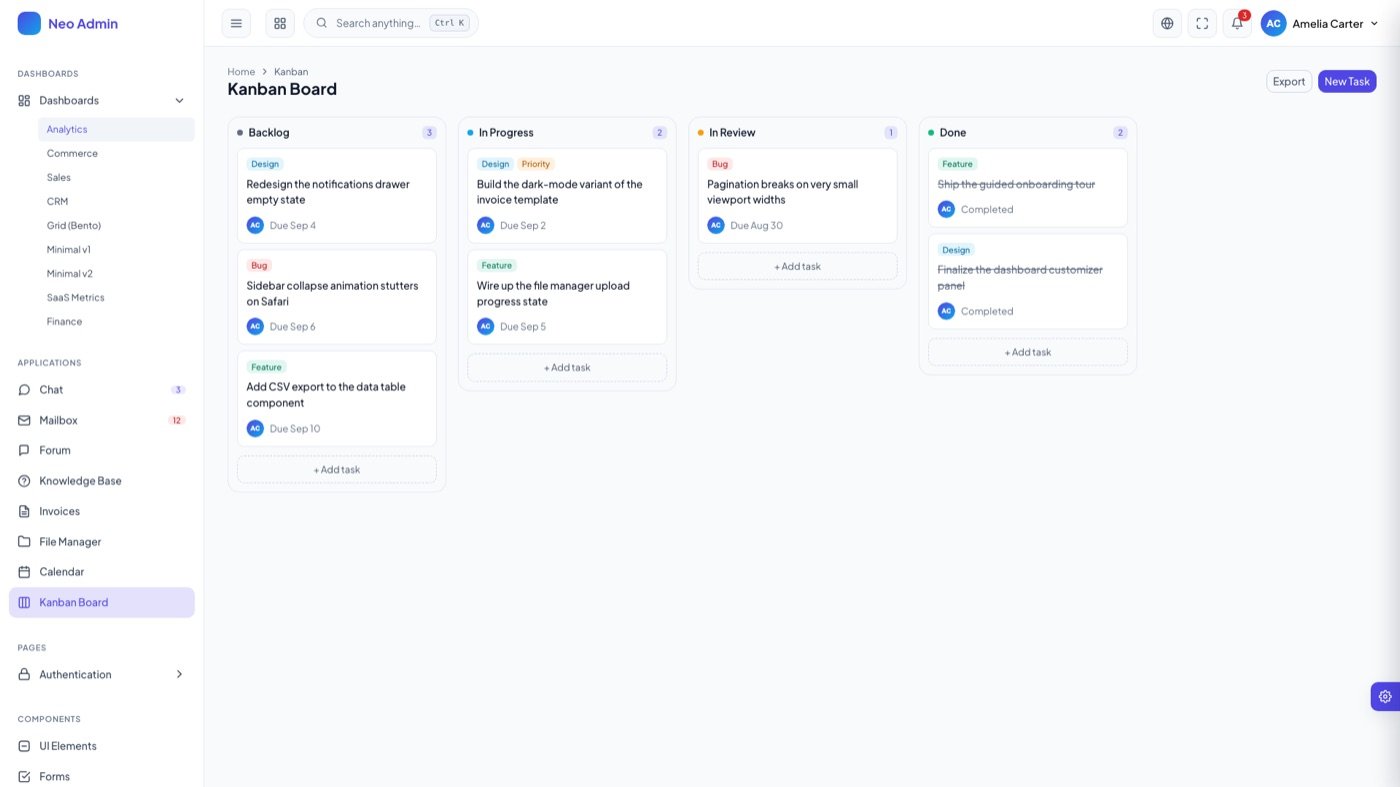Open the Pagination breaks task card
The image size is (1400, 787).
click(798, 196)
